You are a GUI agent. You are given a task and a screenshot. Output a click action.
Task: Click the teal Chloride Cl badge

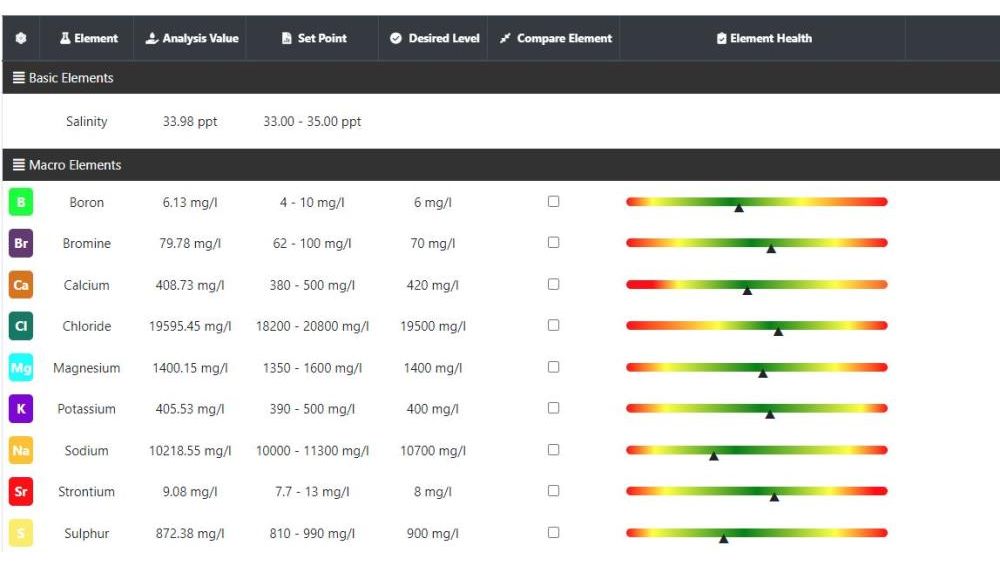coord(21,327)
